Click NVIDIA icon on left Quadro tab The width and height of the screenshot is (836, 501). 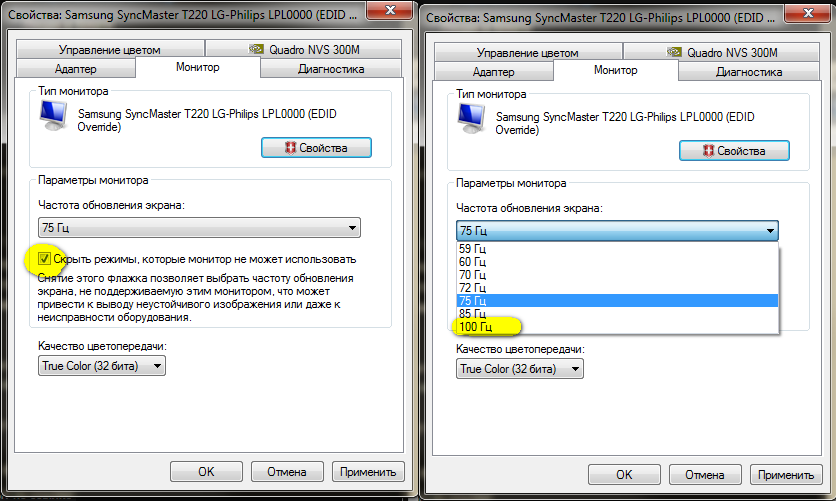click(x=256, y=49)
